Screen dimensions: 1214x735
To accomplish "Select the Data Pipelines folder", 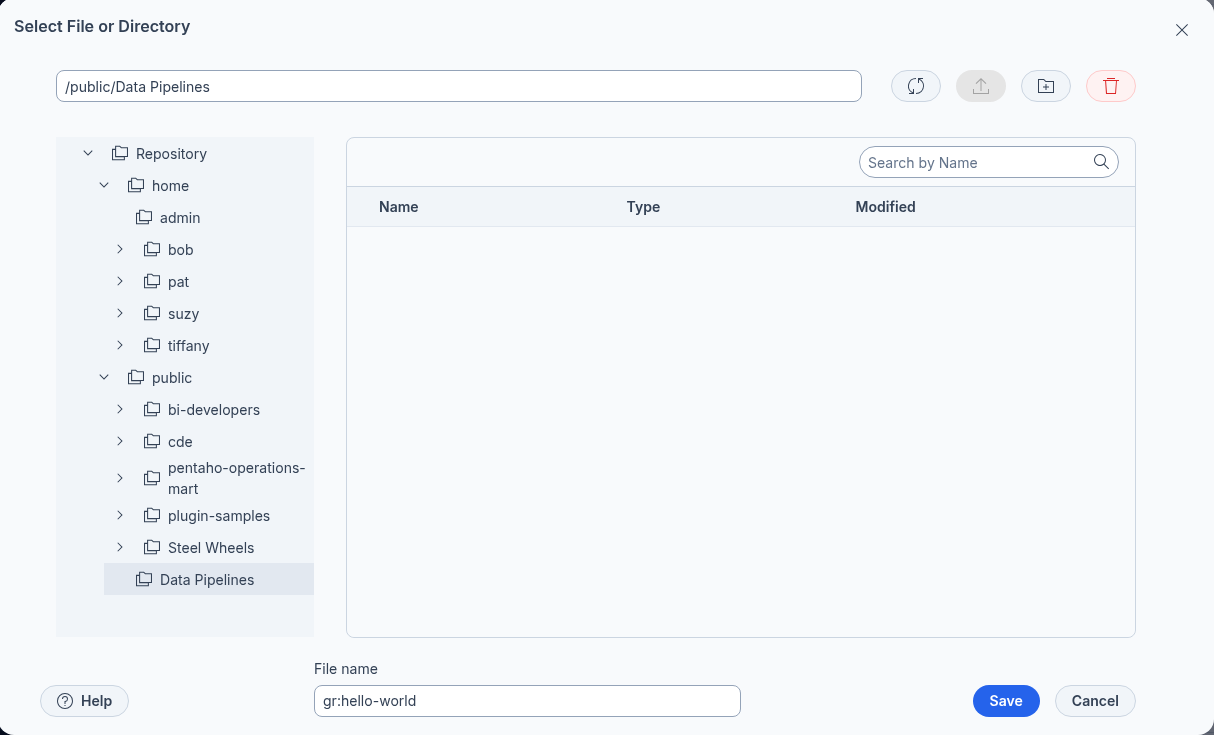I will (207, 580).
